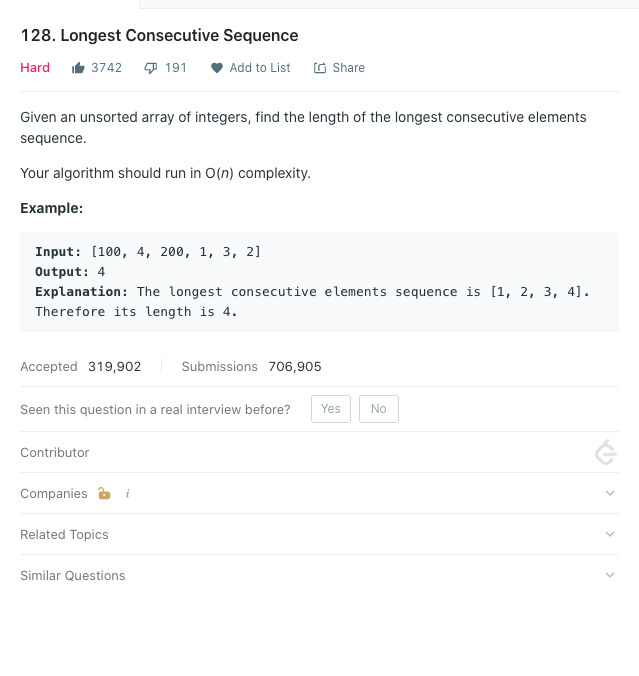Expand the Companies section chevron
The image size is (639, 676).
(610, 494)
